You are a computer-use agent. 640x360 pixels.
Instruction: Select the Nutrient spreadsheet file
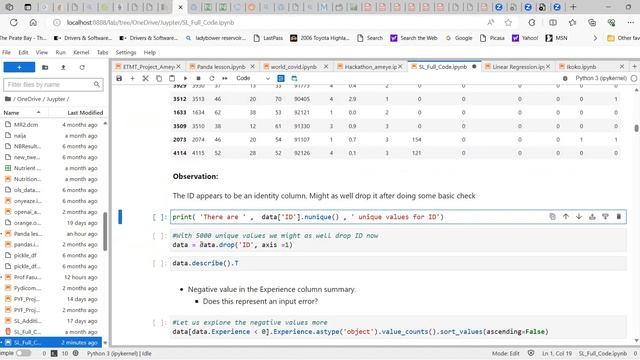pos(52,168)
